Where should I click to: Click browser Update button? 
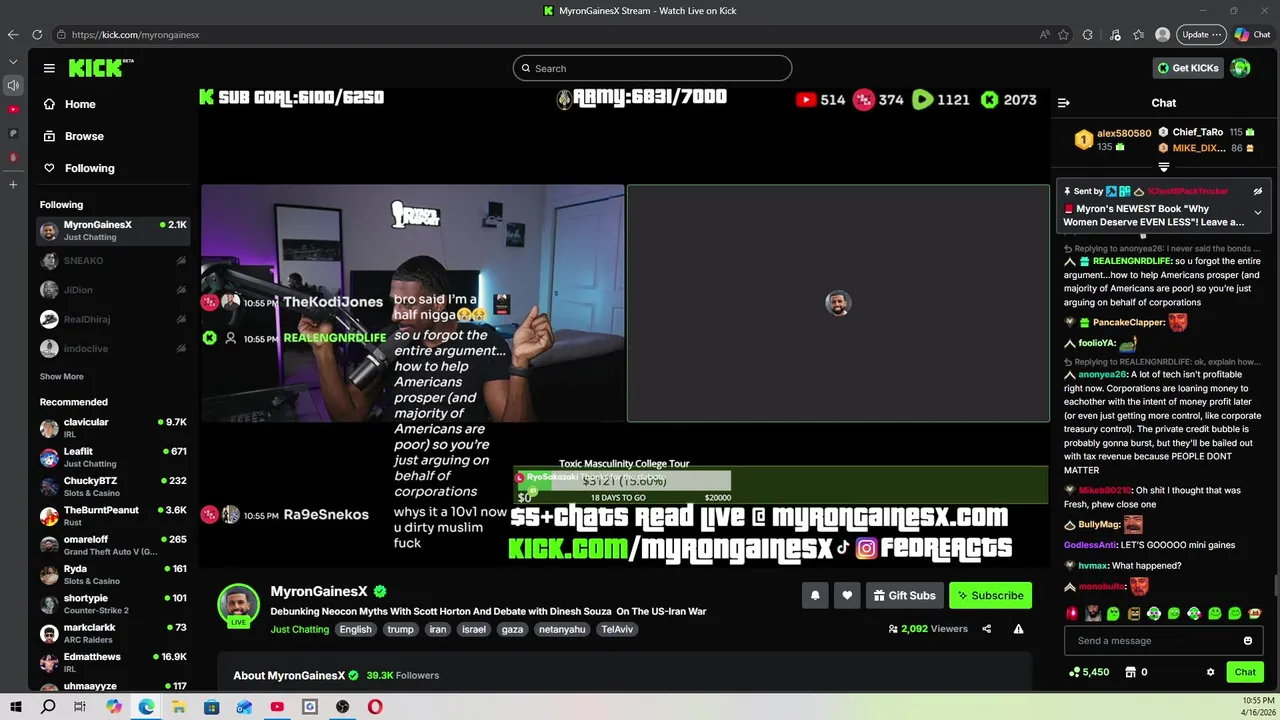1201,34
